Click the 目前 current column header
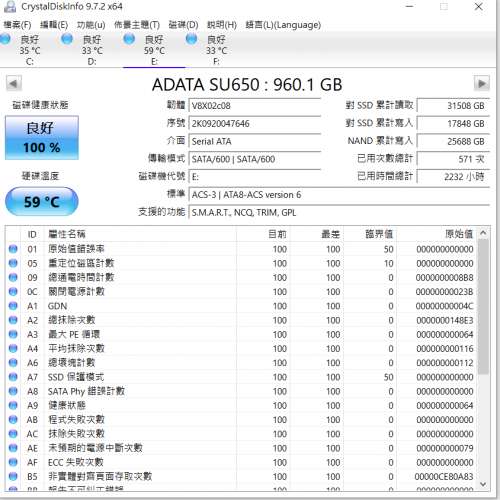 coord(263,234)
